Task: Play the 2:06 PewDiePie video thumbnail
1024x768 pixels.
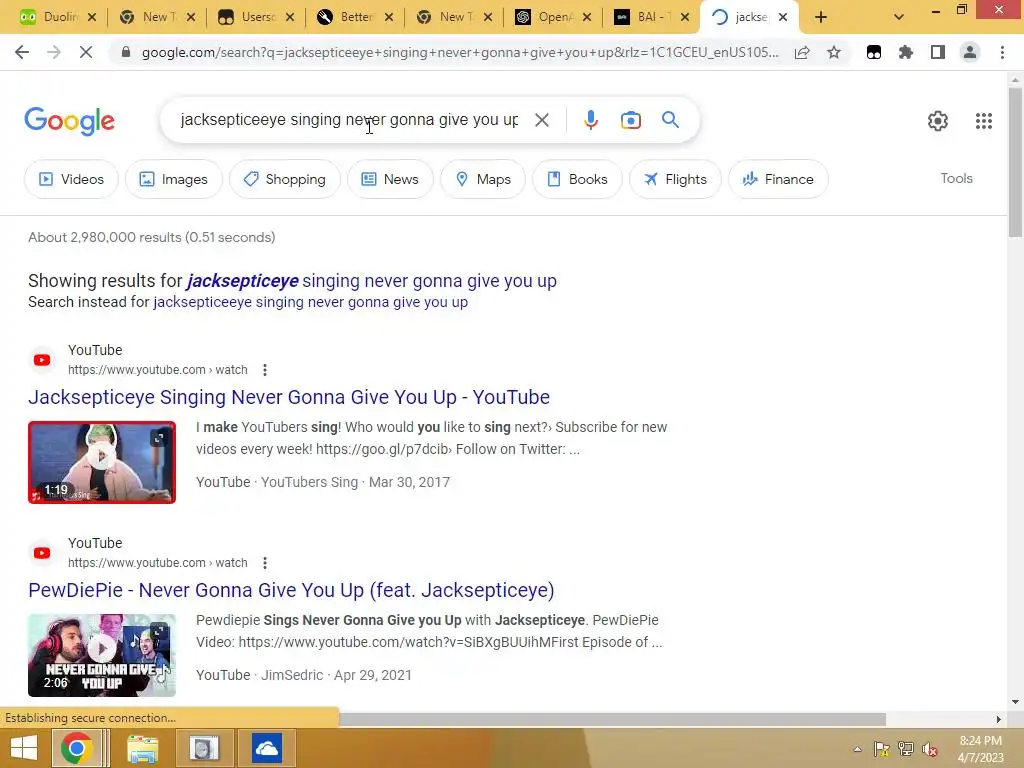Action: [x=102, y=655]
